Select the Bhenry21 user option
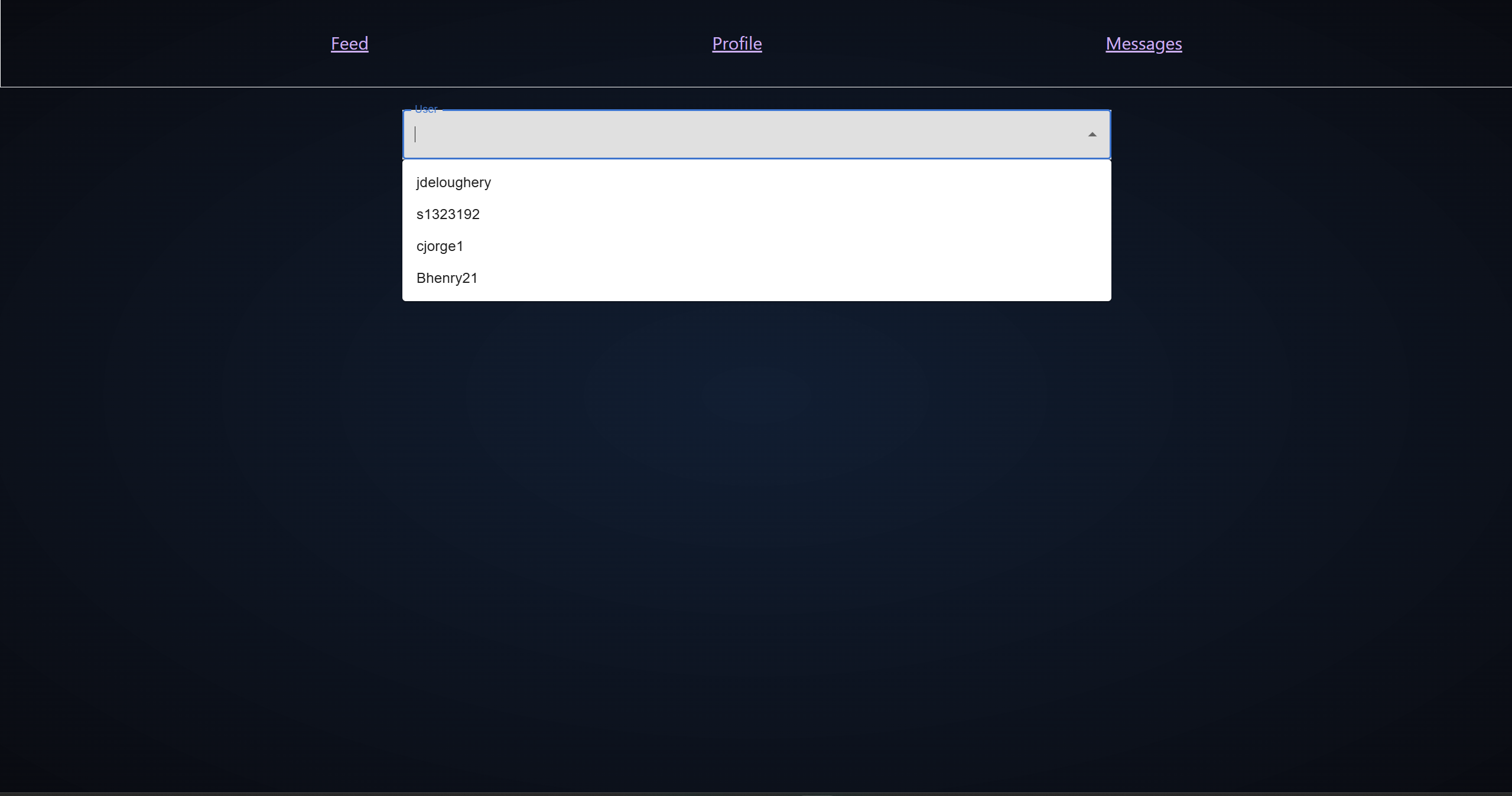Screen dimensions: 1512x796 point(447,278)
